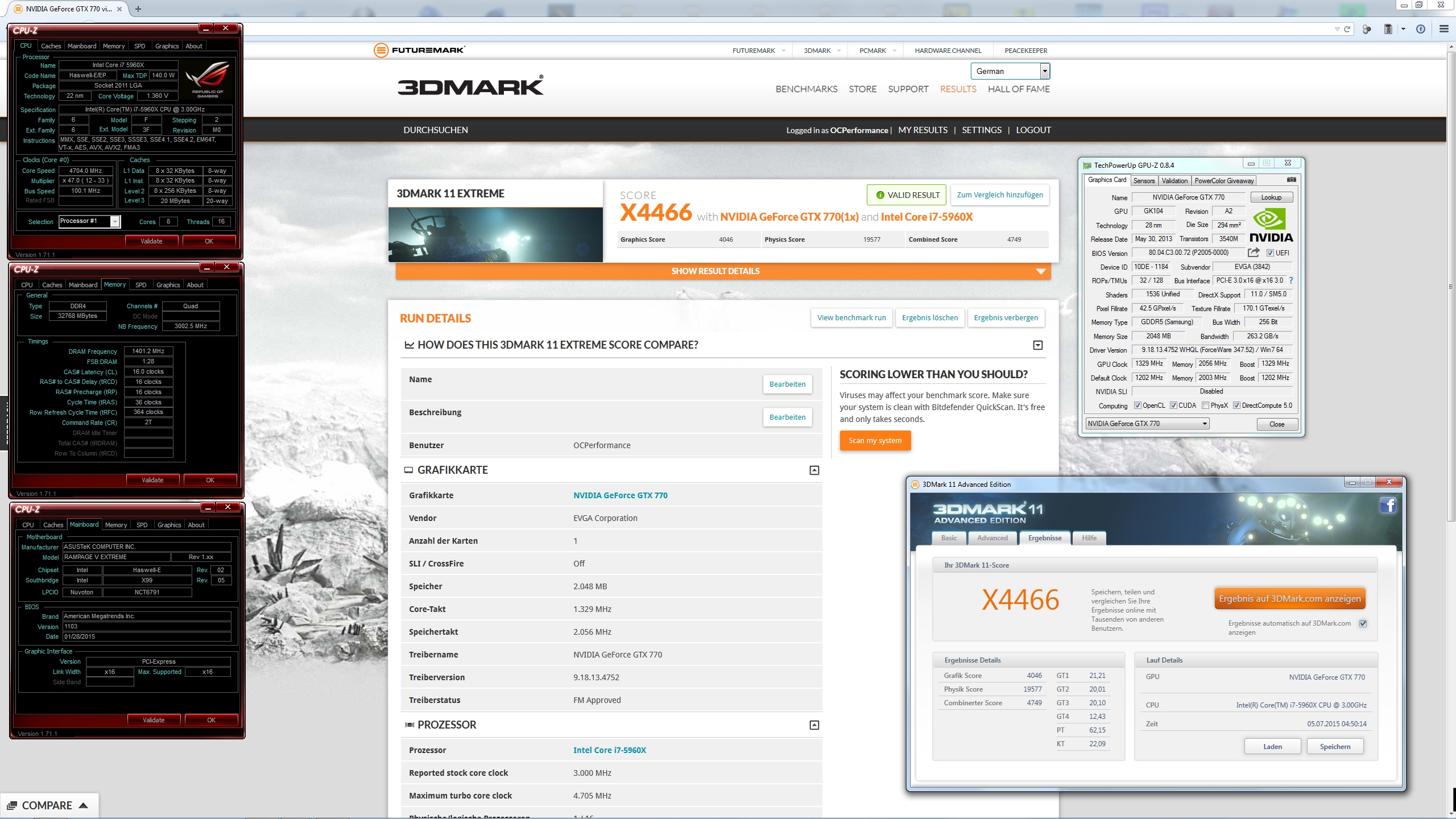
Task: Open browser URL history dropdown arrow
Action: tap(1337, 29)
